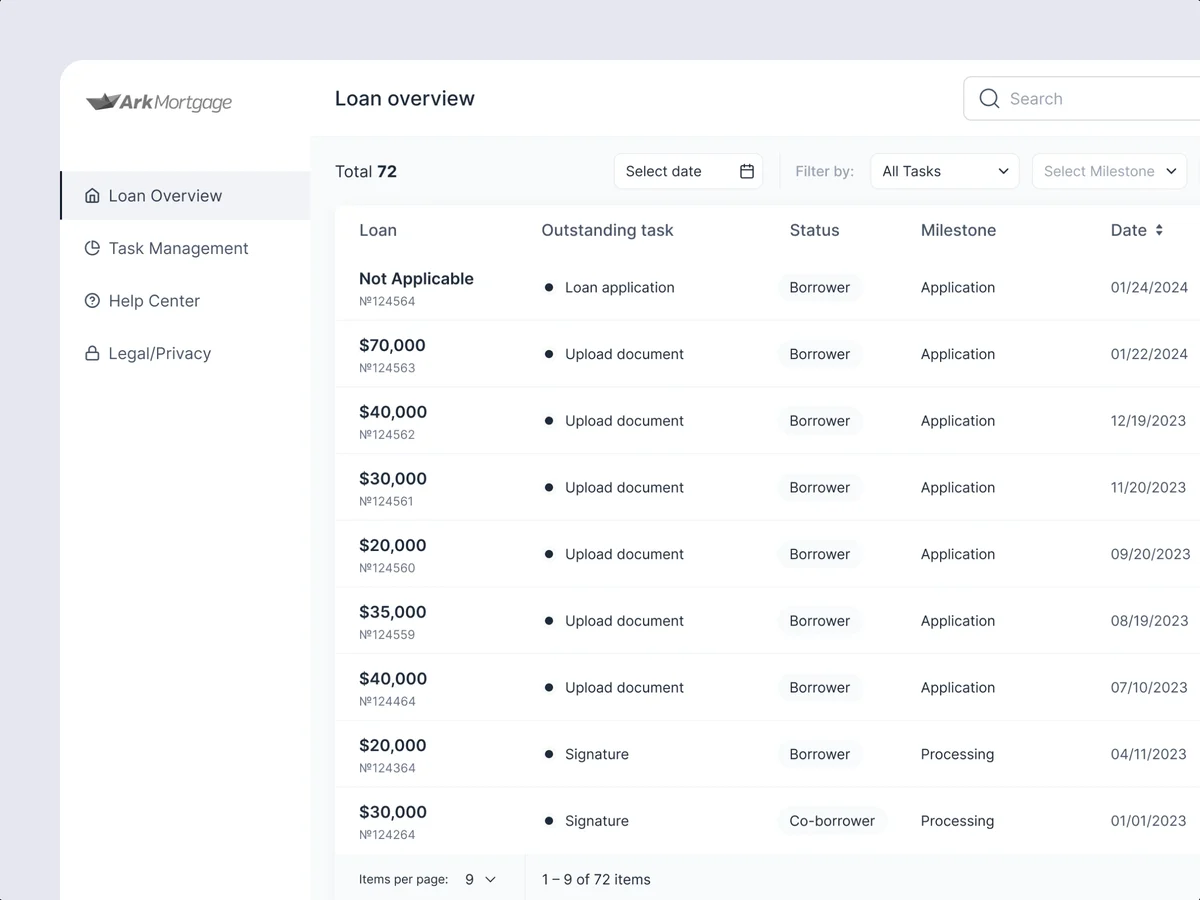Open the Items per page dropdown
This screenshot has width=1200, height=900.
pos(480,880)
